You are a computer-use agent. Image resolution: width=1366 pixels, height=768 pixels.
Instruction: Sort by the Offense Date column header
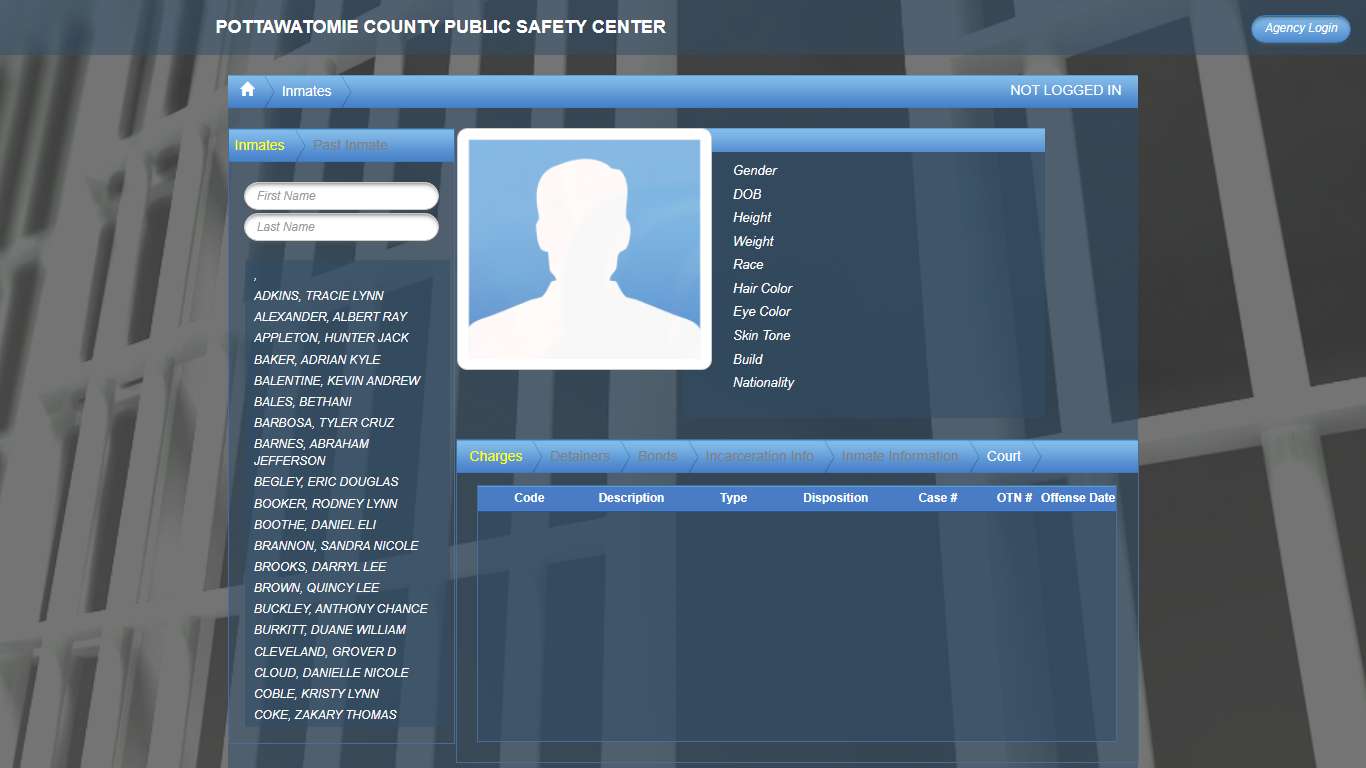click(x=1078, y=497)
